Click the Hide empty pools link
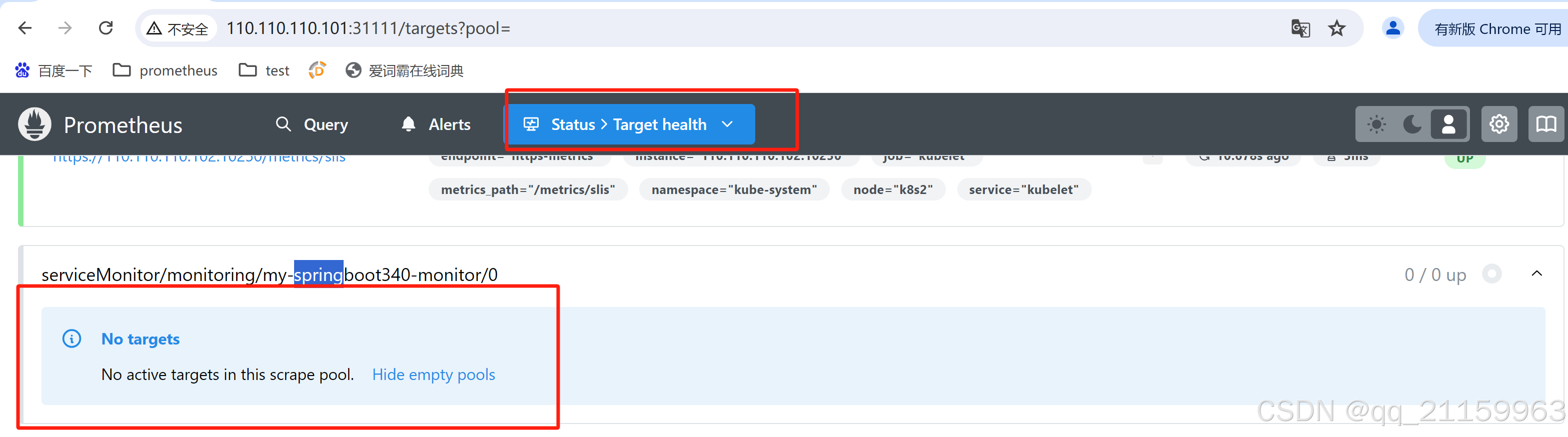 point(434,374)
